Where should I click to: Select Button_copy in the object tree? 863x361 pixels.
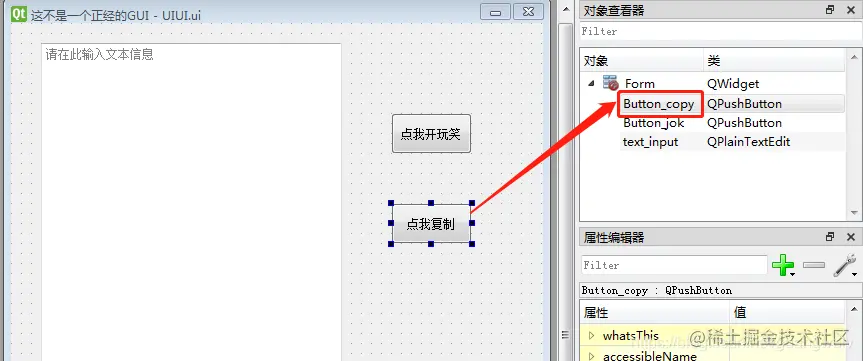pyautogui.click(x=659, y=104)
